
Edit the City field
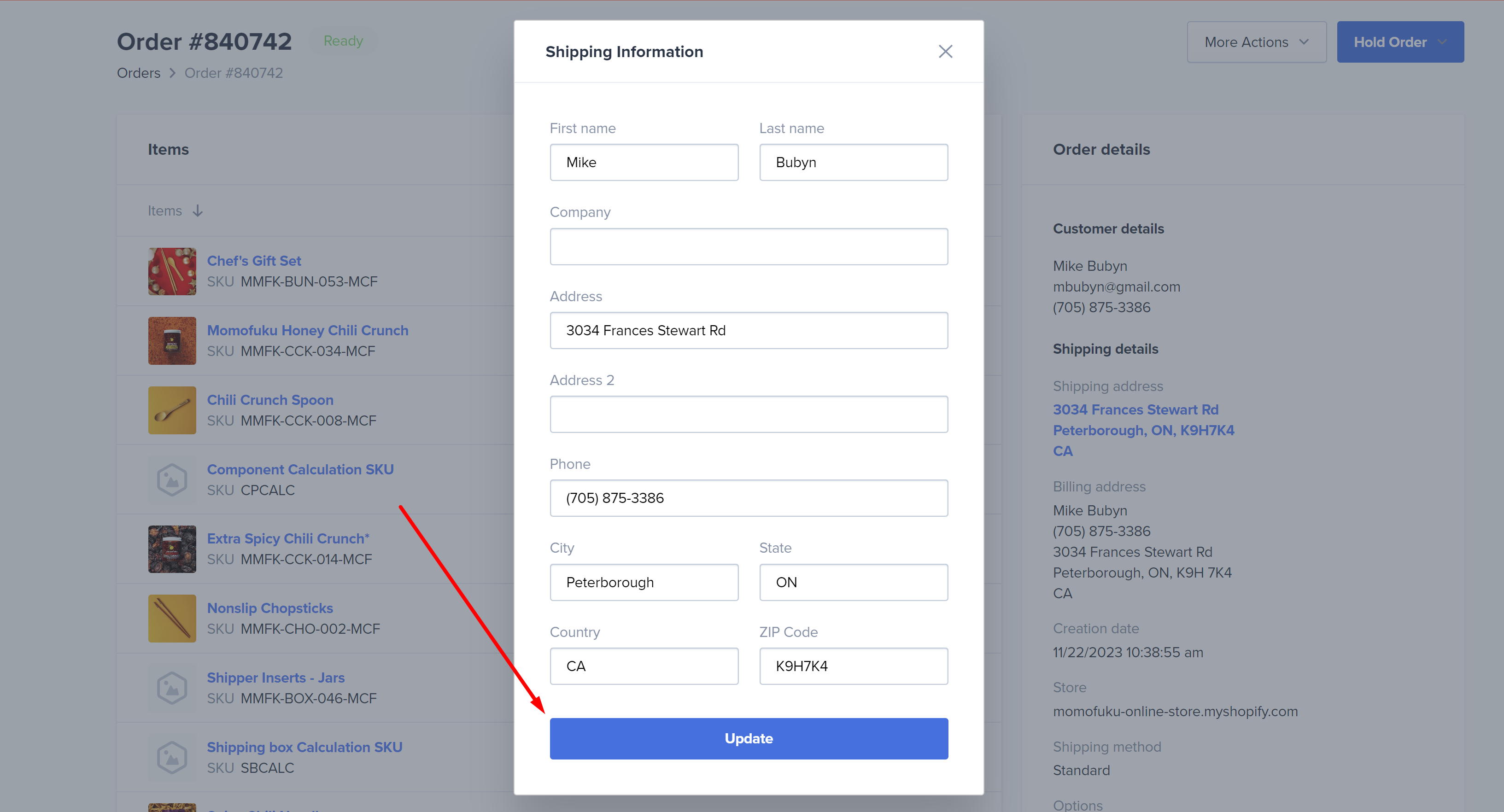click(644, 582)
